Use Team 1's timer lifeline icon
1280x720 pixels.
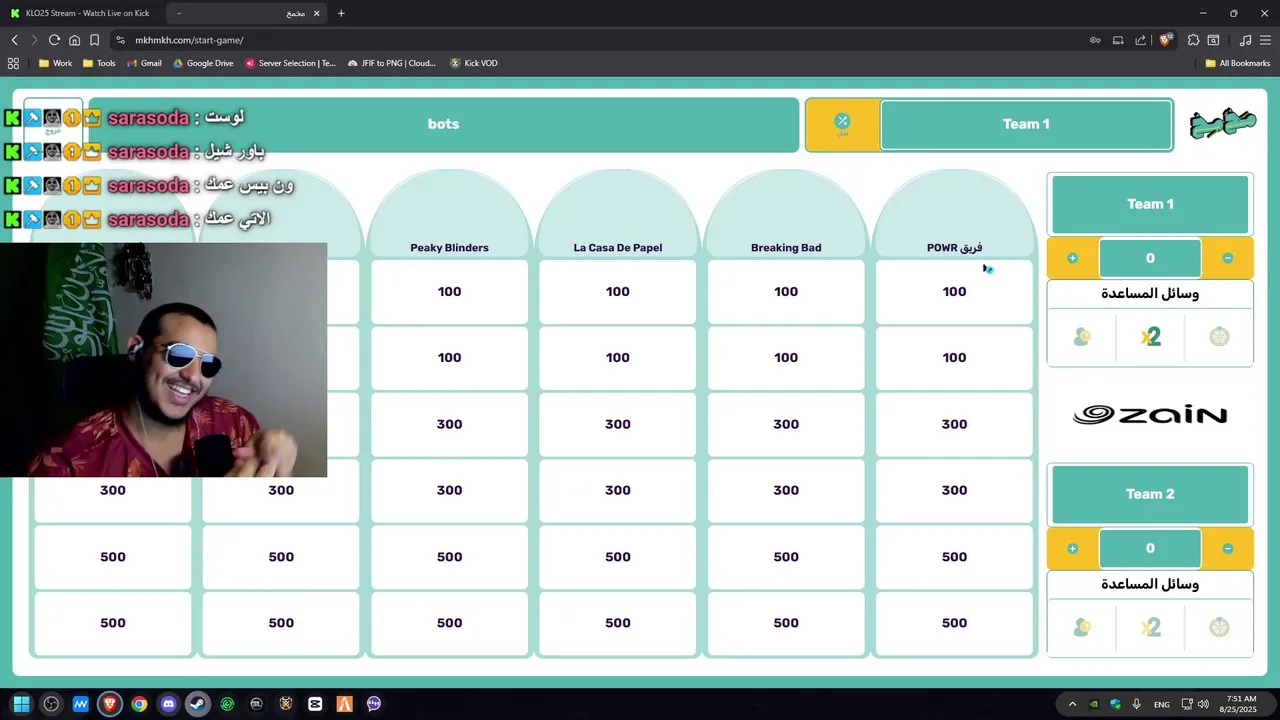pyautogui.click(x=1219, y=337)
